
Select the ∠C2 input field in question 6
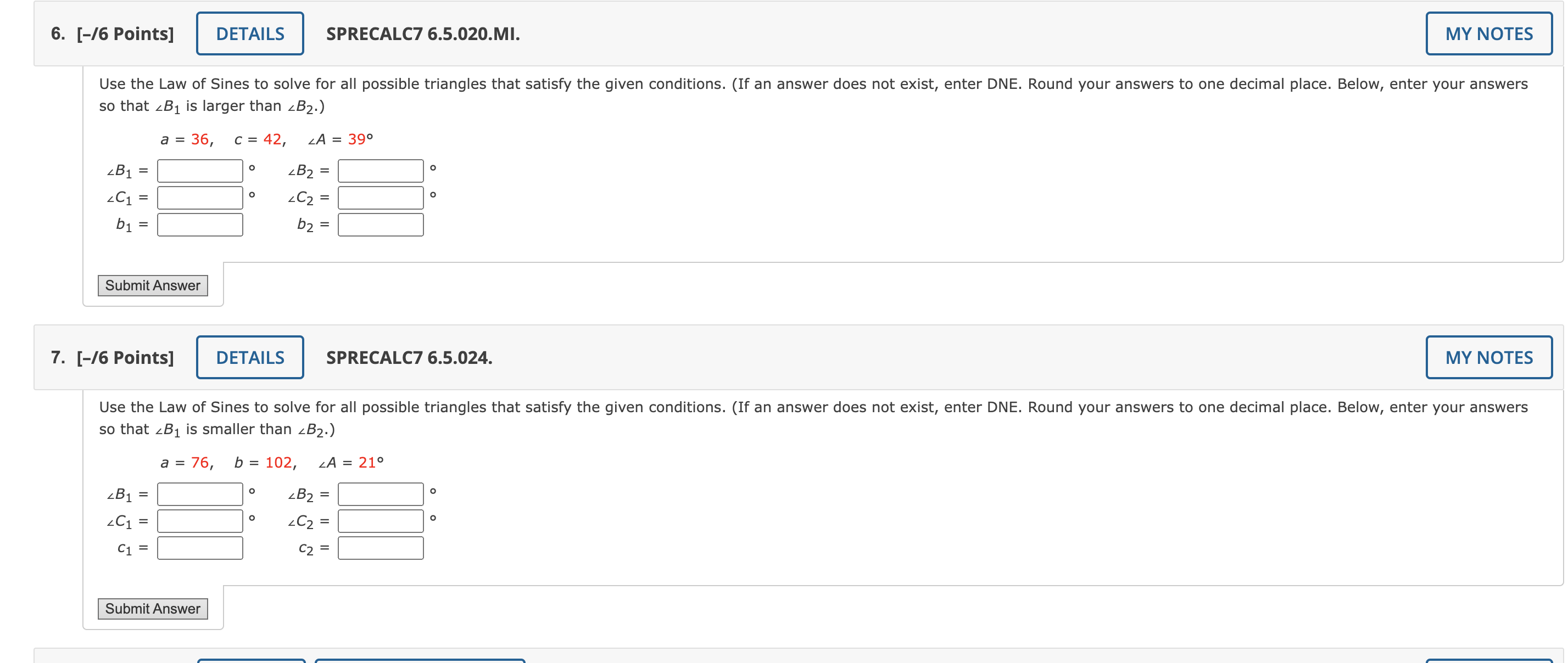(x=381, y=198)
